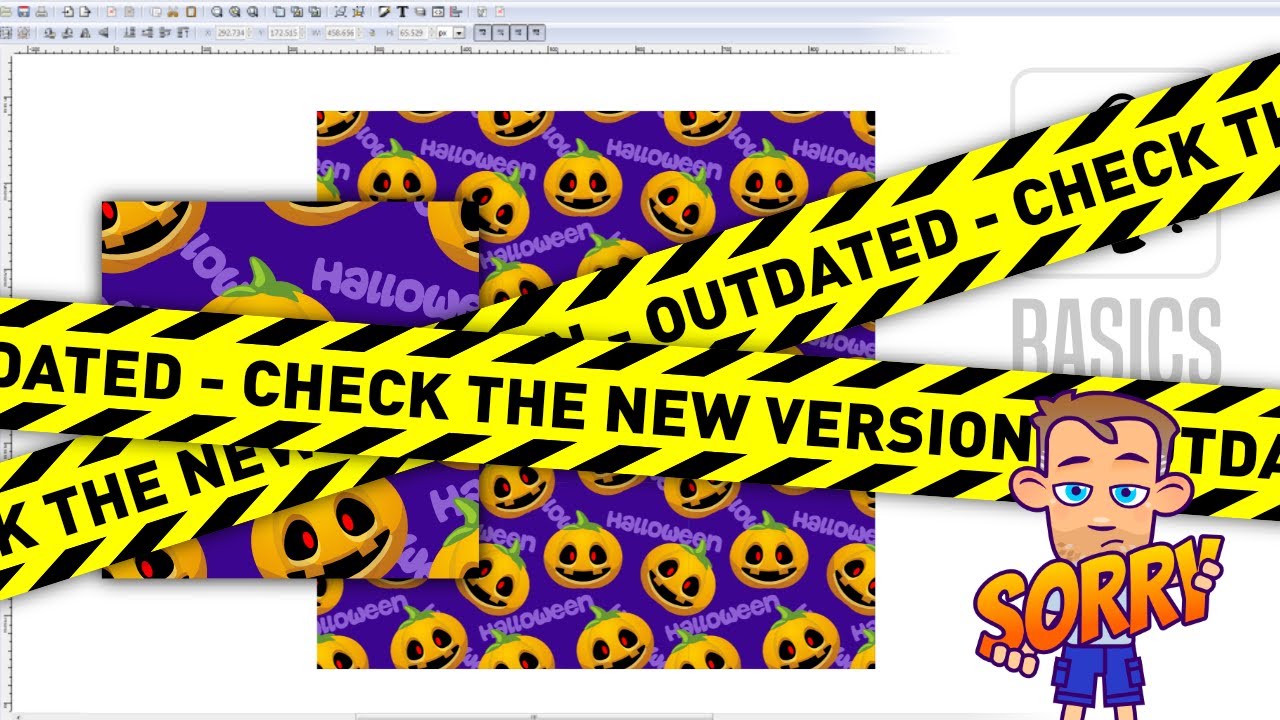Screen dimensions: 1280x720
Task: Undo the last action
Action: [111, 12]
